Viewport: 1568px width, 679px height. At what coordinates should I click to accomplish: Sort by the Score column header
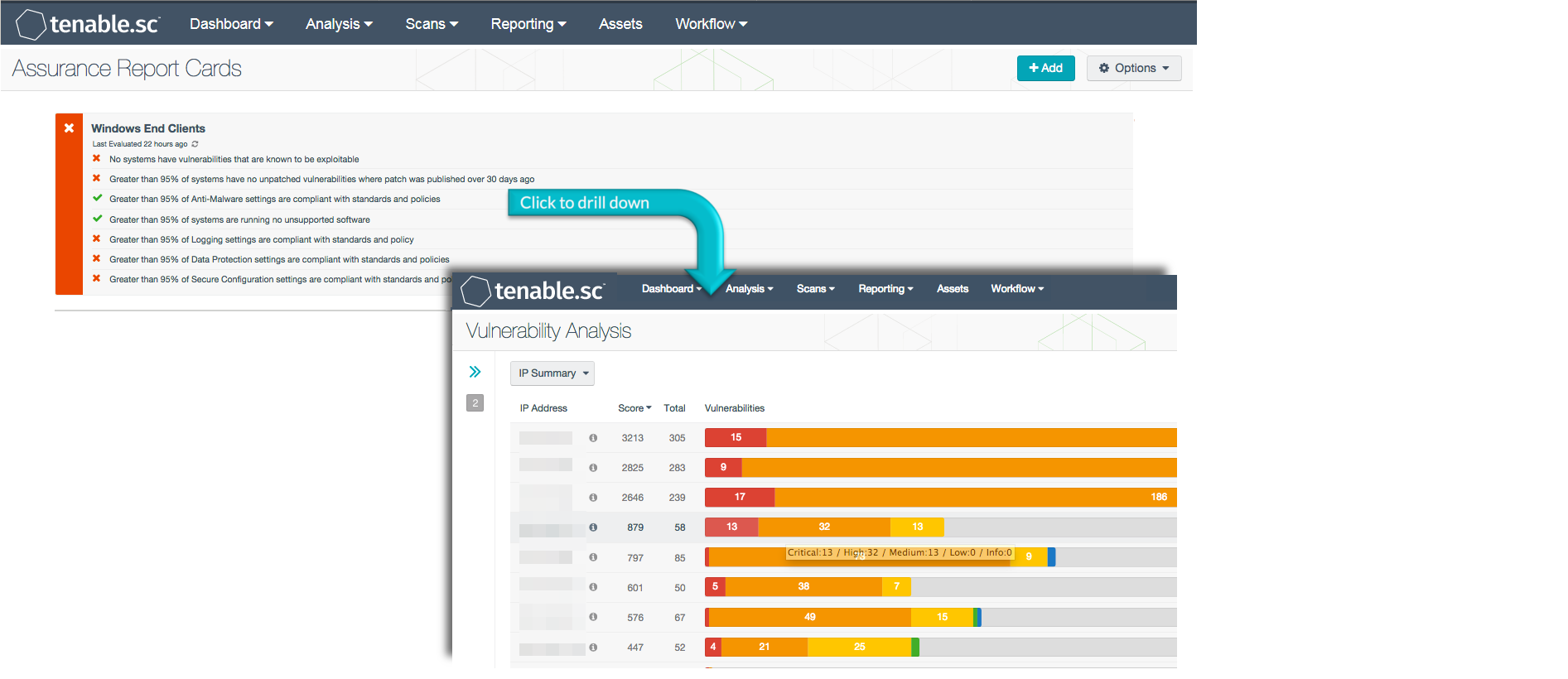[634, 408]
